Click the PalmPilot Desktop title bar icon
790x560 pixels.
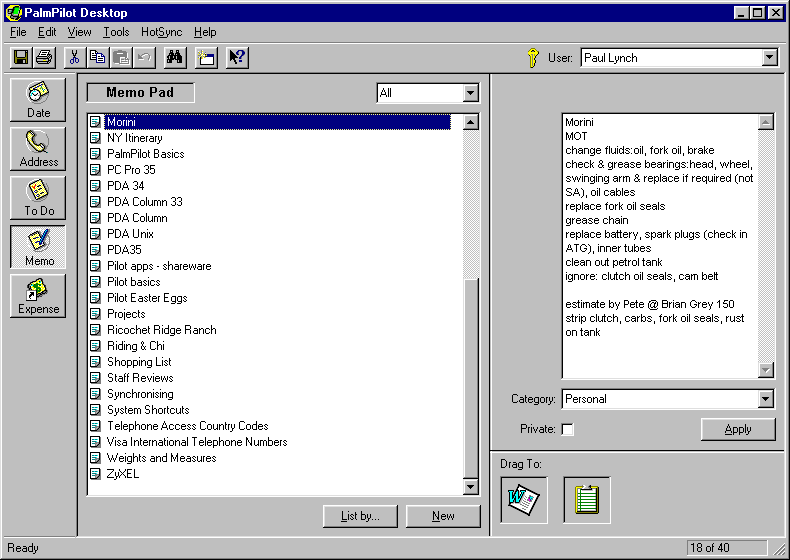pyautogui.click(x=14, y=13)
